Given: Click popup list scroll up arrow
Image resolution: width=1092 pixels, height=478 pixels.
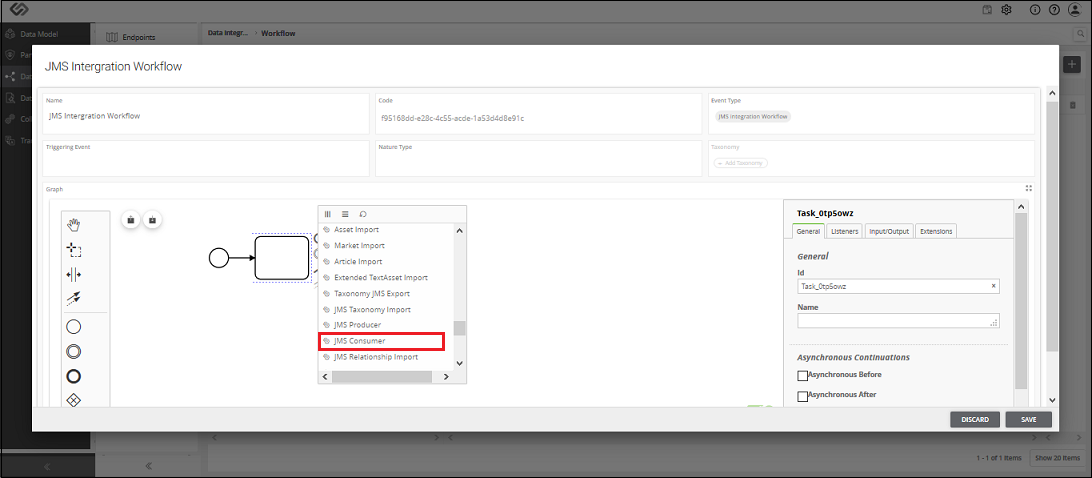Looking at the screenshot, I should click(459, 231).
